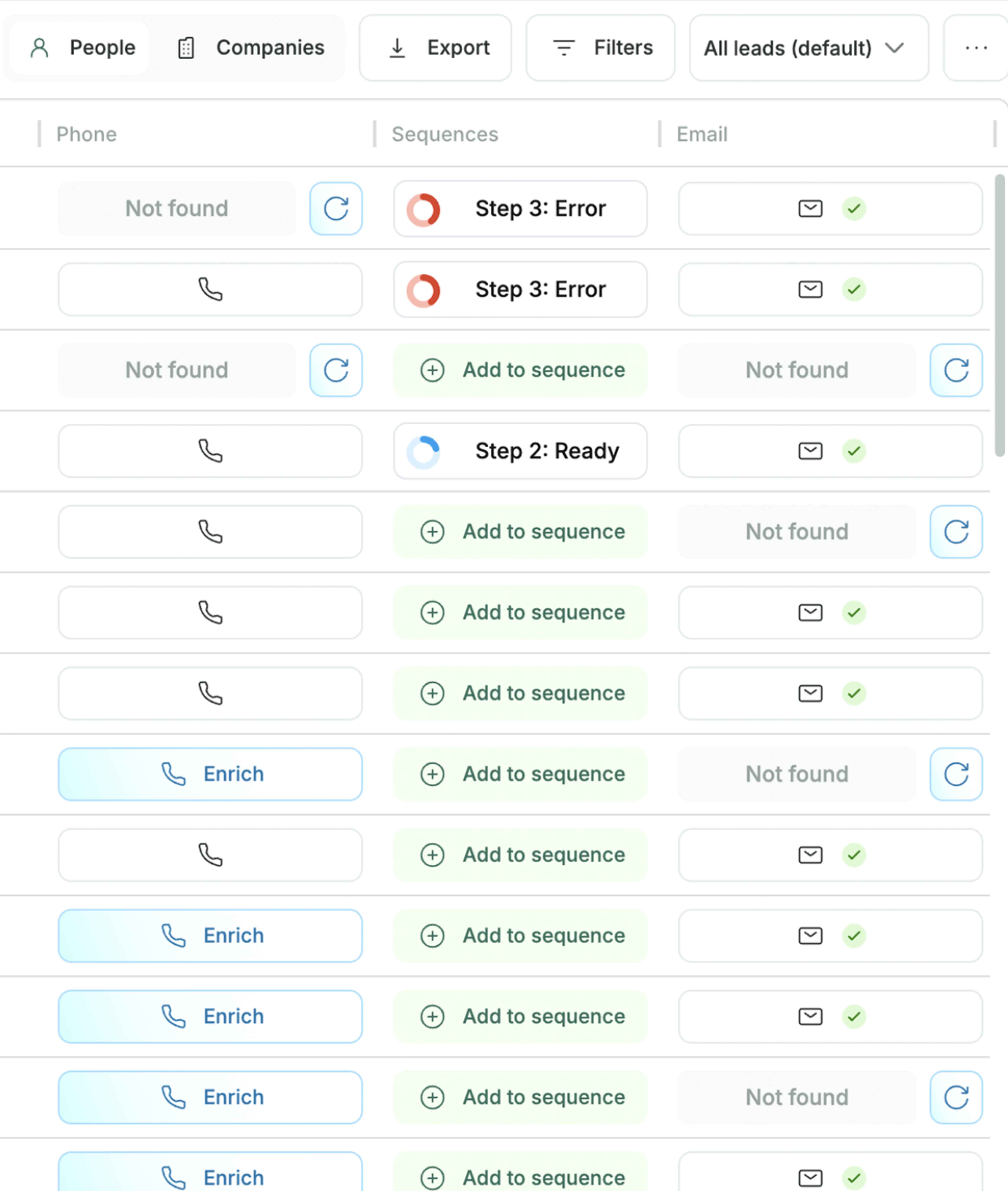Click the first Enrich phone button

pos(210,774)
